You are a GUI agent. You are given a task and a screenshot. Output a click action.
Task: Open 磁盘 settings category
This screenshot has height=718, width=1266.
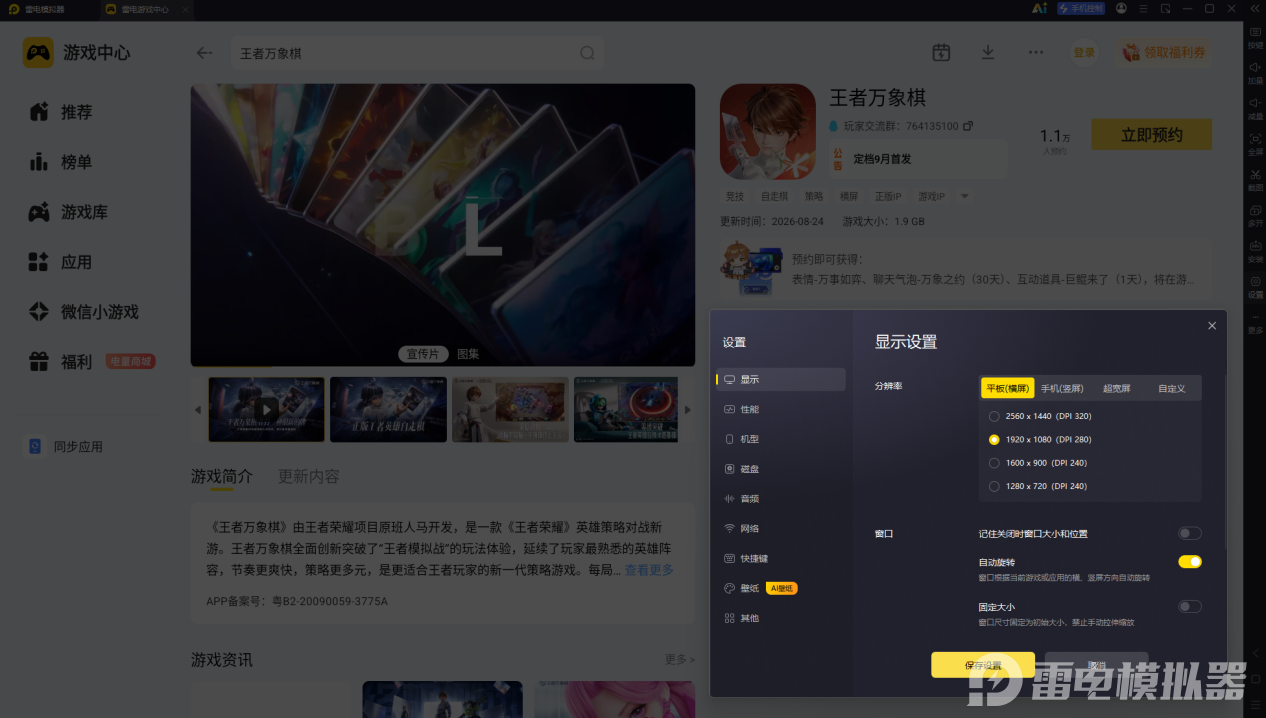(781, 469)
